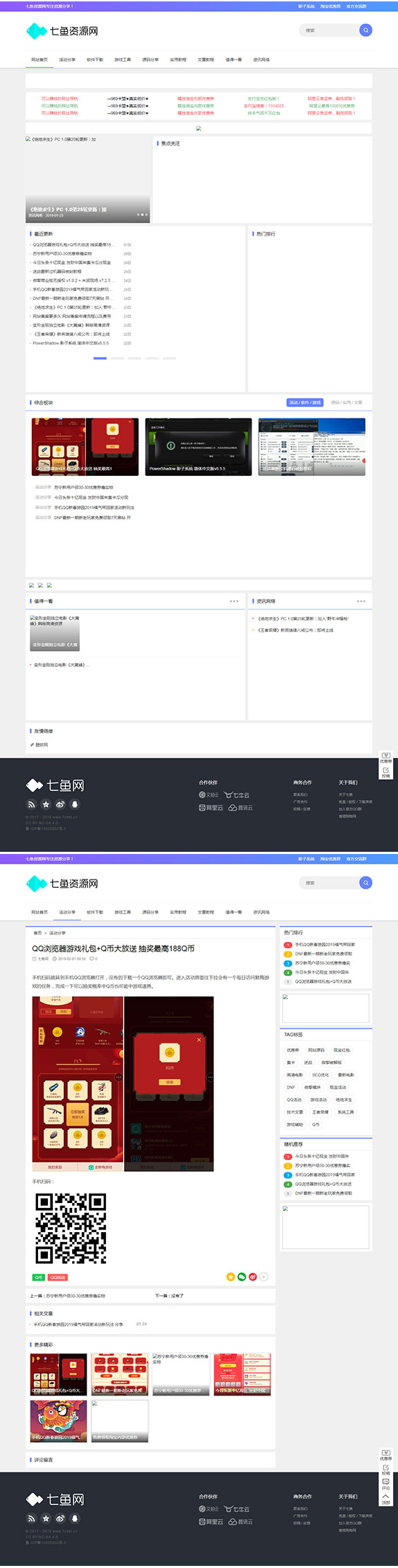Click the star icon in the article page footer
Screen dimensions: 398x1568
tap(46, 1518)
